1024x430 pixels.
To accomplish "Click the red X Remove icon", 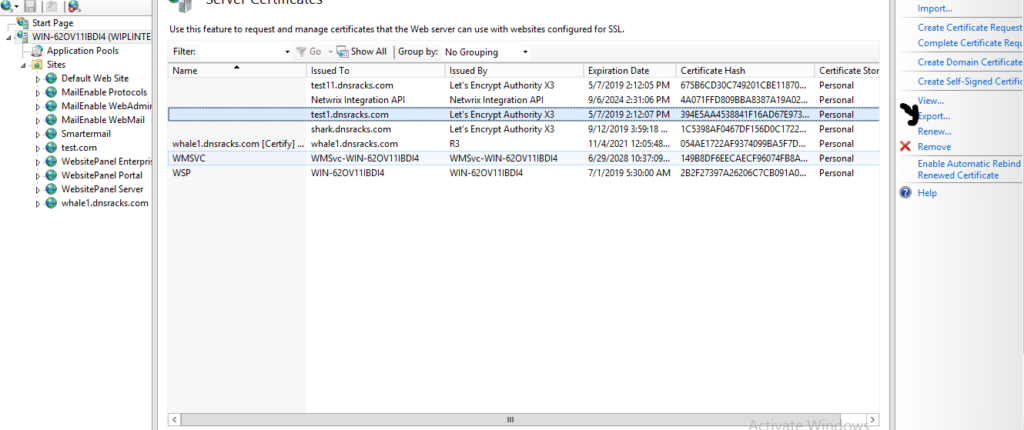I will pos(906,146).
